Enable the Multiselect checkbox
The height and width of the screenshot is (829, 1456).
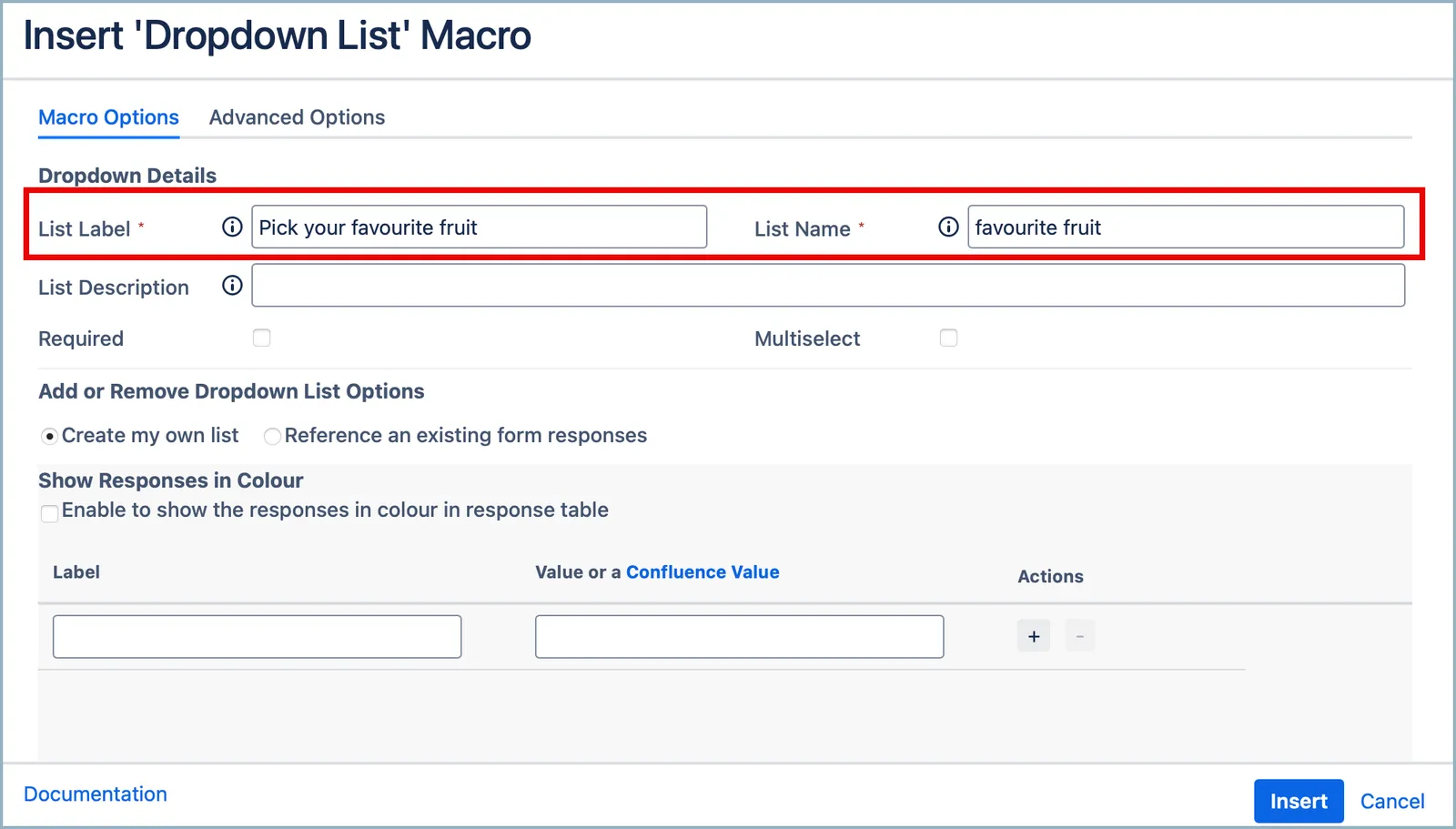[x=948, y=338]
